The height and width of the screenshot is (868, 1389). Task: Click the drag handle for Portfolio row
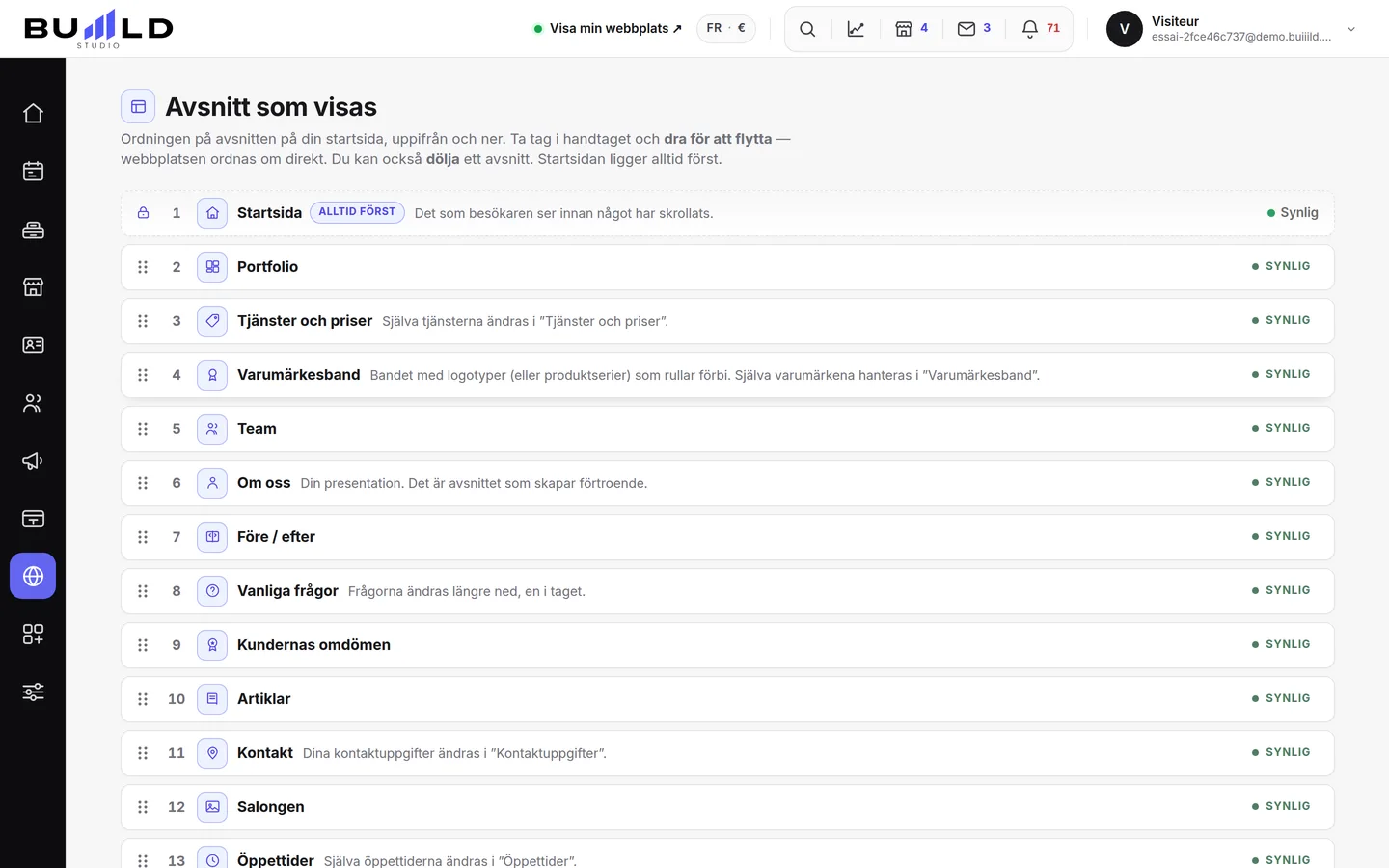(143, 267)
